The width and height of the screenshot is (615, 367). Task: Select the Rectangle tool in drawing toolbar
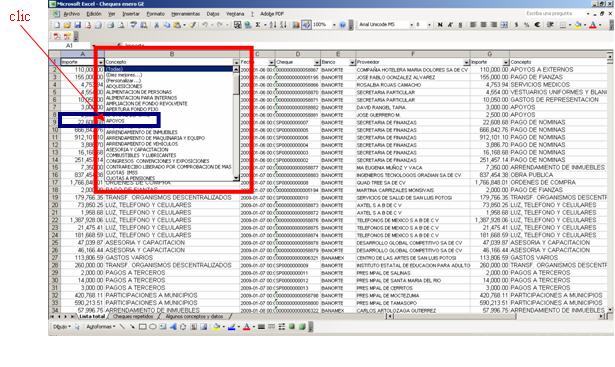point(143,327)
